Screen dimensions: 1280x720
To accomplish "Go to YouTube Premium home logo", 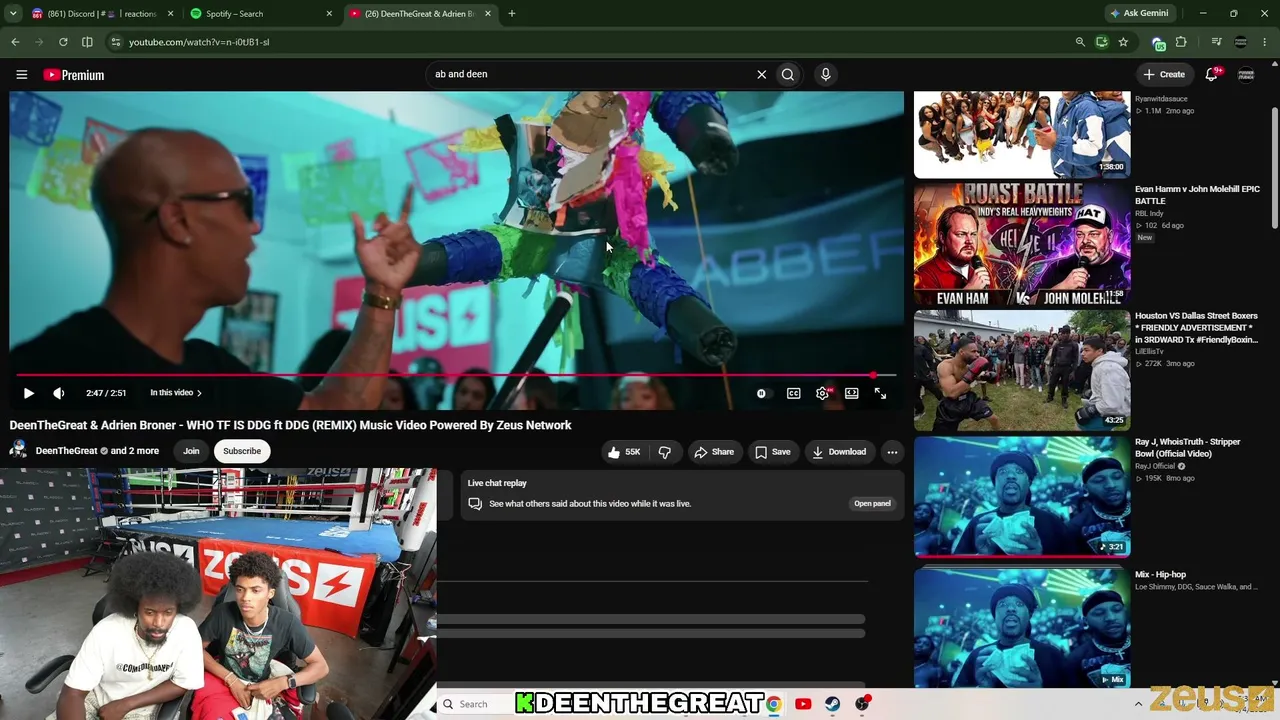I will coord(73,75).
